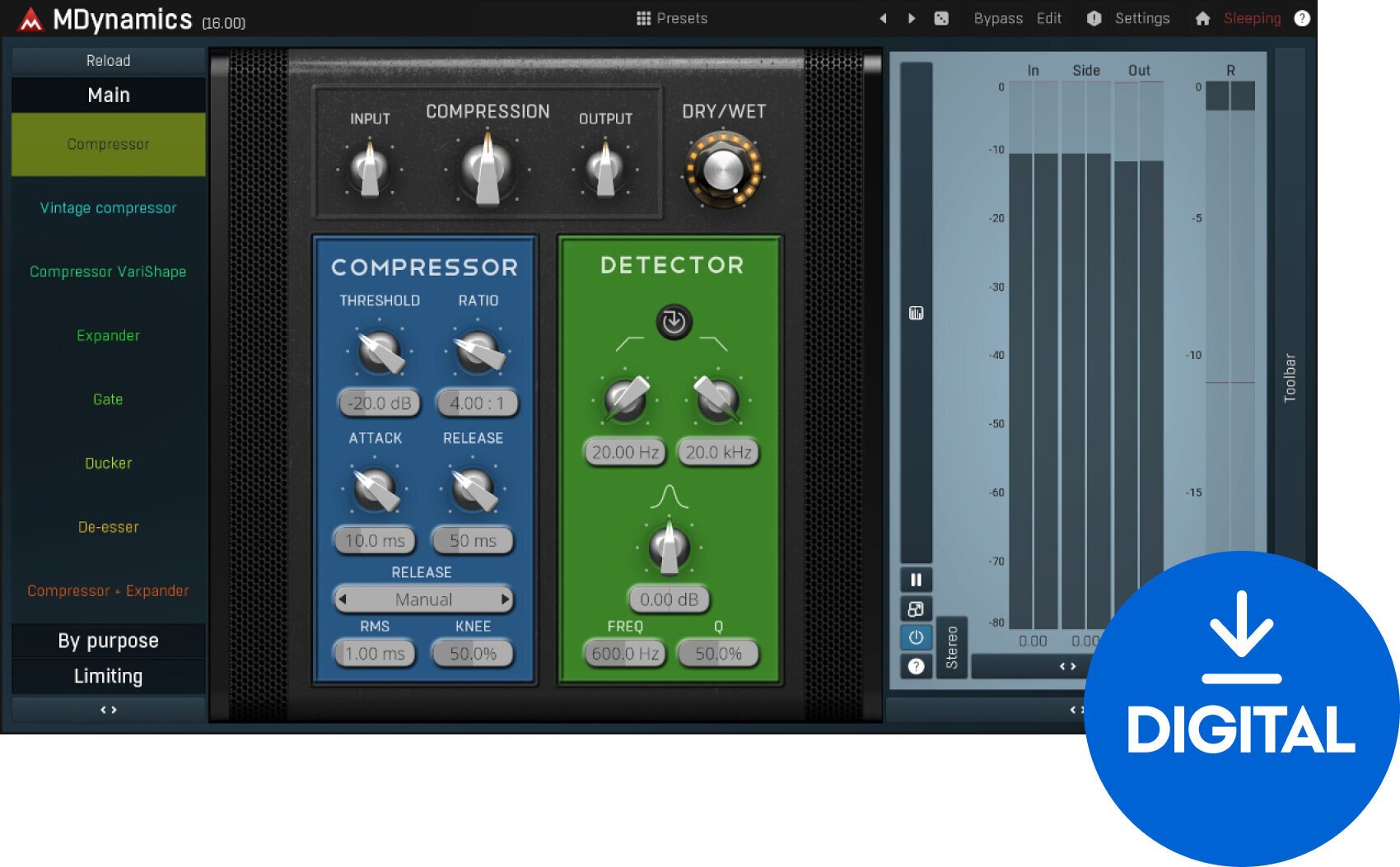Image resolution: width=1400 pixels, height=867 pixels.
Task: Click the random preset dice icon
Action: (941, 18)
